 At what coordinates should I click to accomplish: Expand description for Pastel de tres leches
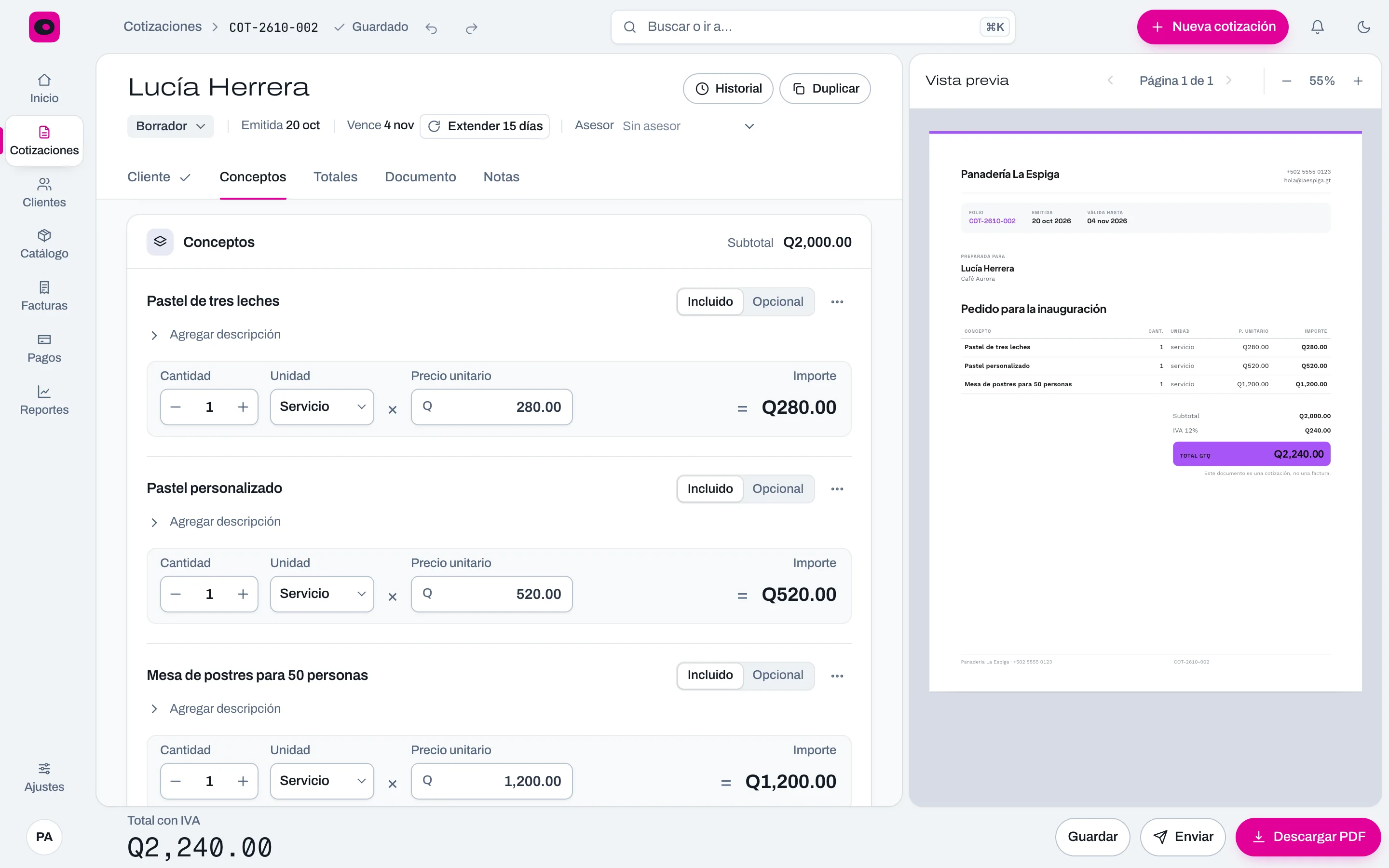(215, 335)
